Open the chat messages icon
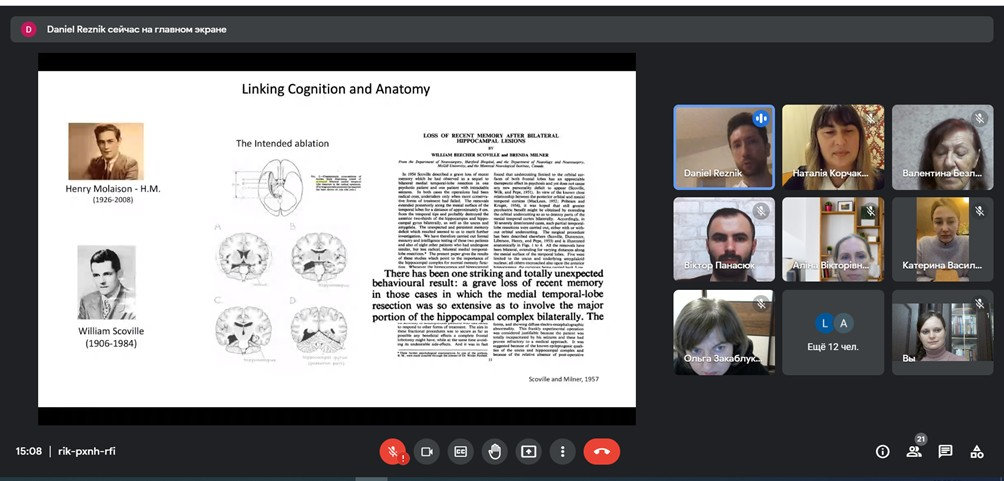 pos(945,452)
